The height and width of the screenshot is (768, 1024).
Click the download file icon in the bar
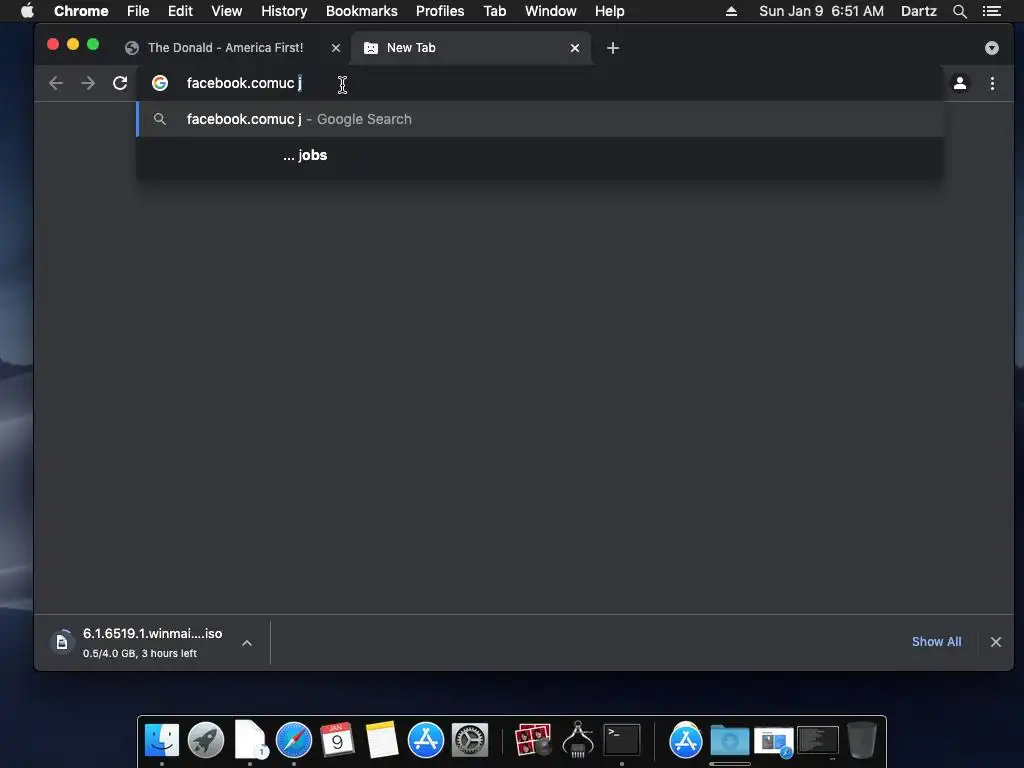tap(62, 642)
